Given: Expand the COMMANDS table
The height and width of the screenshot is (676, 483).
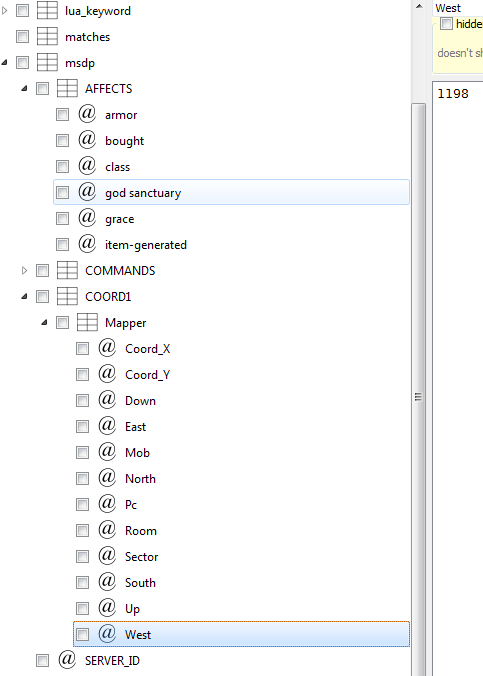Looking at the screenshot, I should (x=24, y=270).
